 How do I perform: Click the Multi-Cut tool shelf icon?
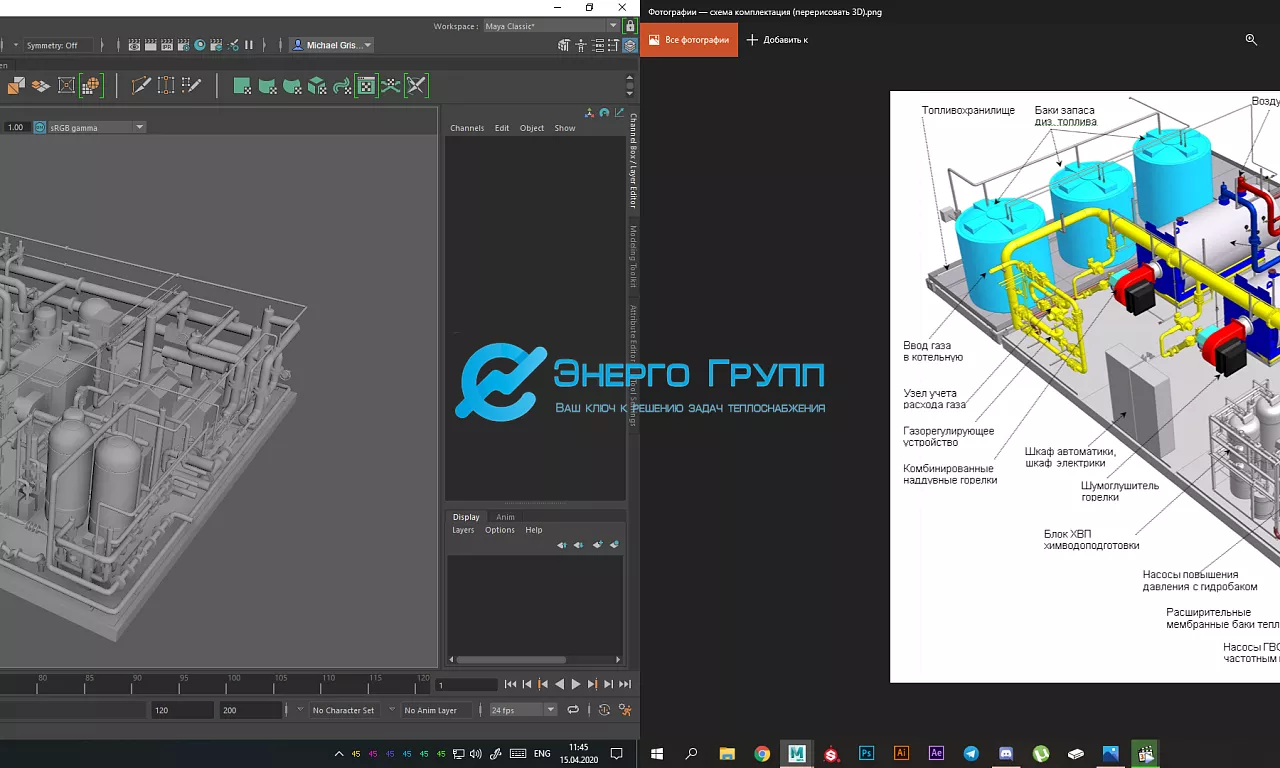[x=141, y=86]
